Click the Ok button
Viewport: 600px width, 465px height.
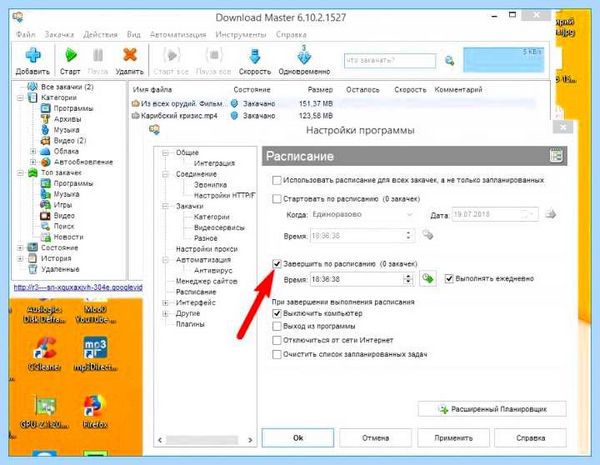click(x=298, y=437)
